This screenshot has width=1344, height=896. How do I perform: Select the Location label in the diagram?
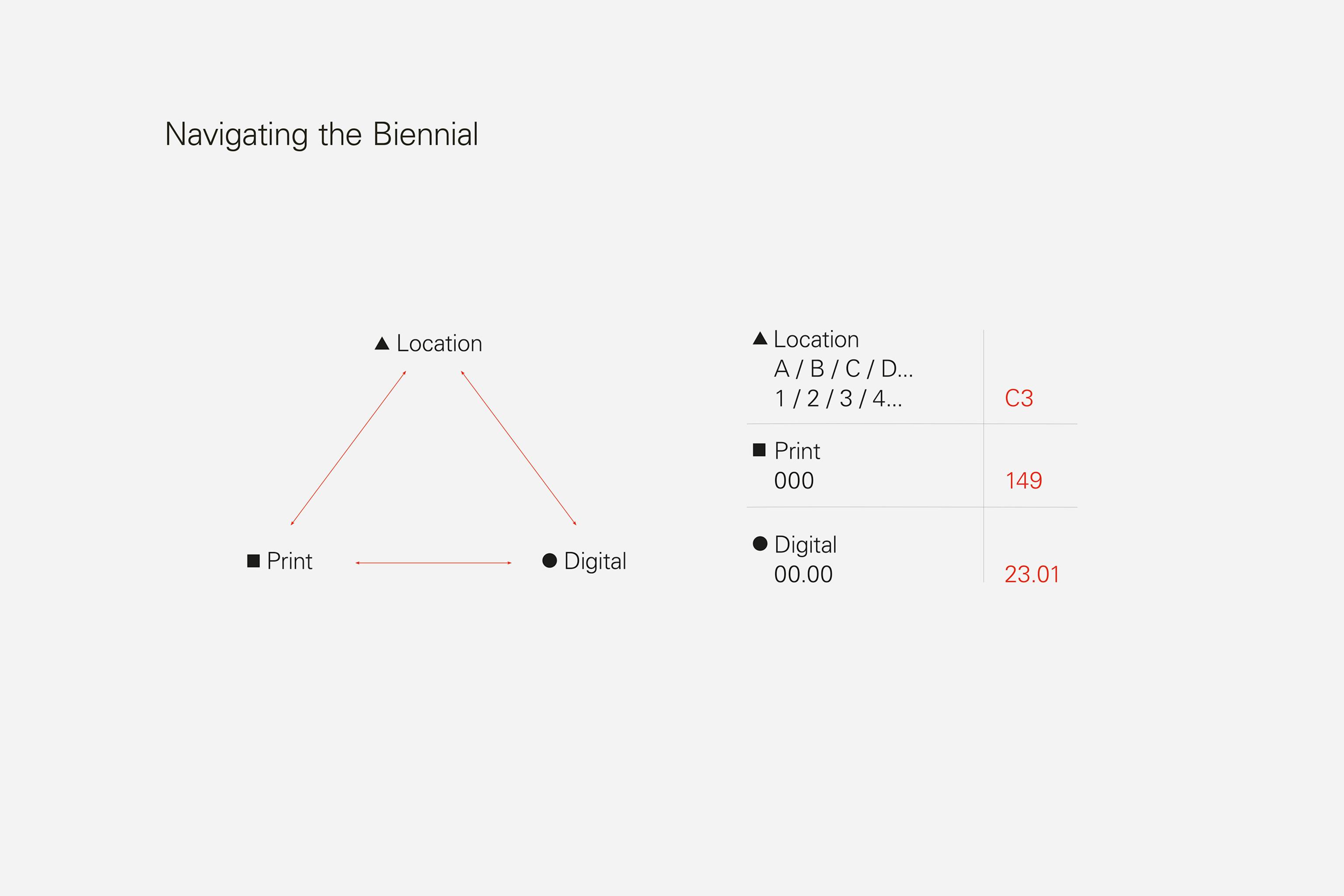tap(439, 343)
